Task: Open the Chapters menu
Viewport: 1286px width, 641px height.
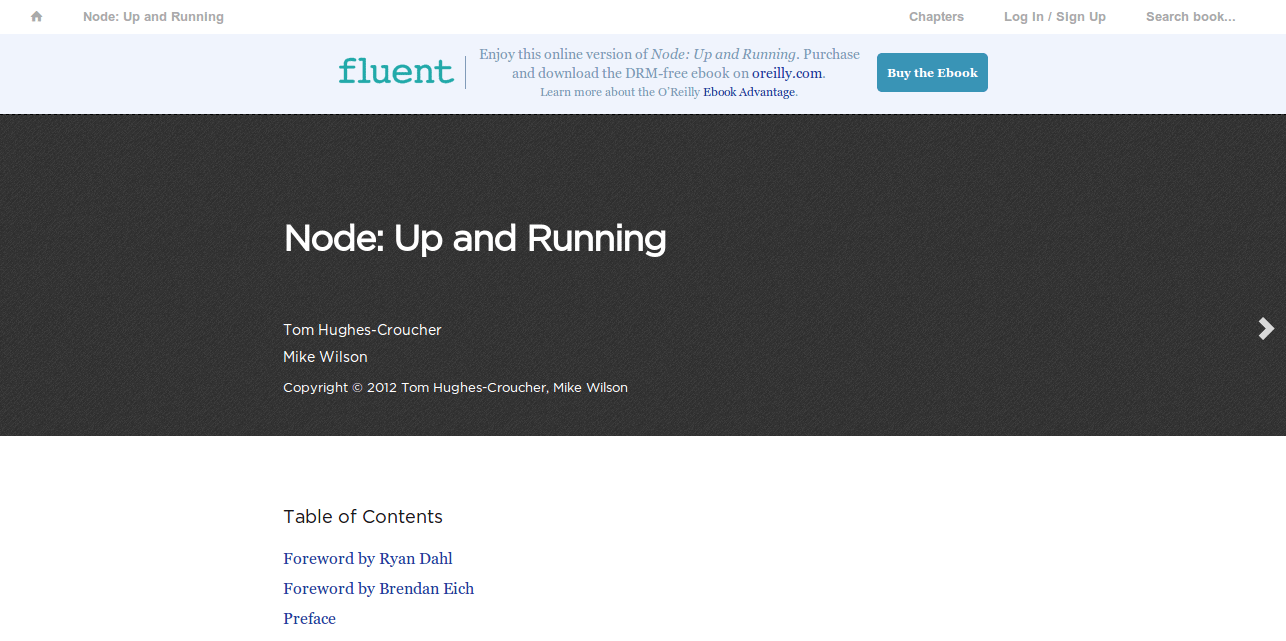Action: tap(936, 17)
